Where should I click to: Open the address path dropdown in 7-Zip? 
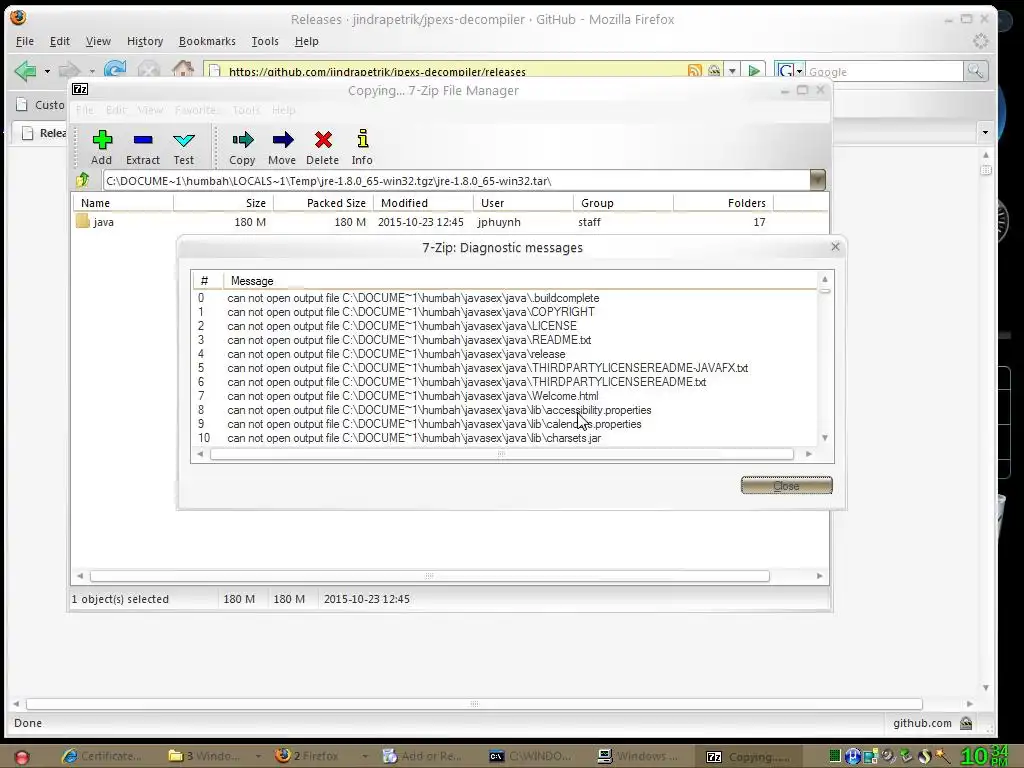point(817,180)
